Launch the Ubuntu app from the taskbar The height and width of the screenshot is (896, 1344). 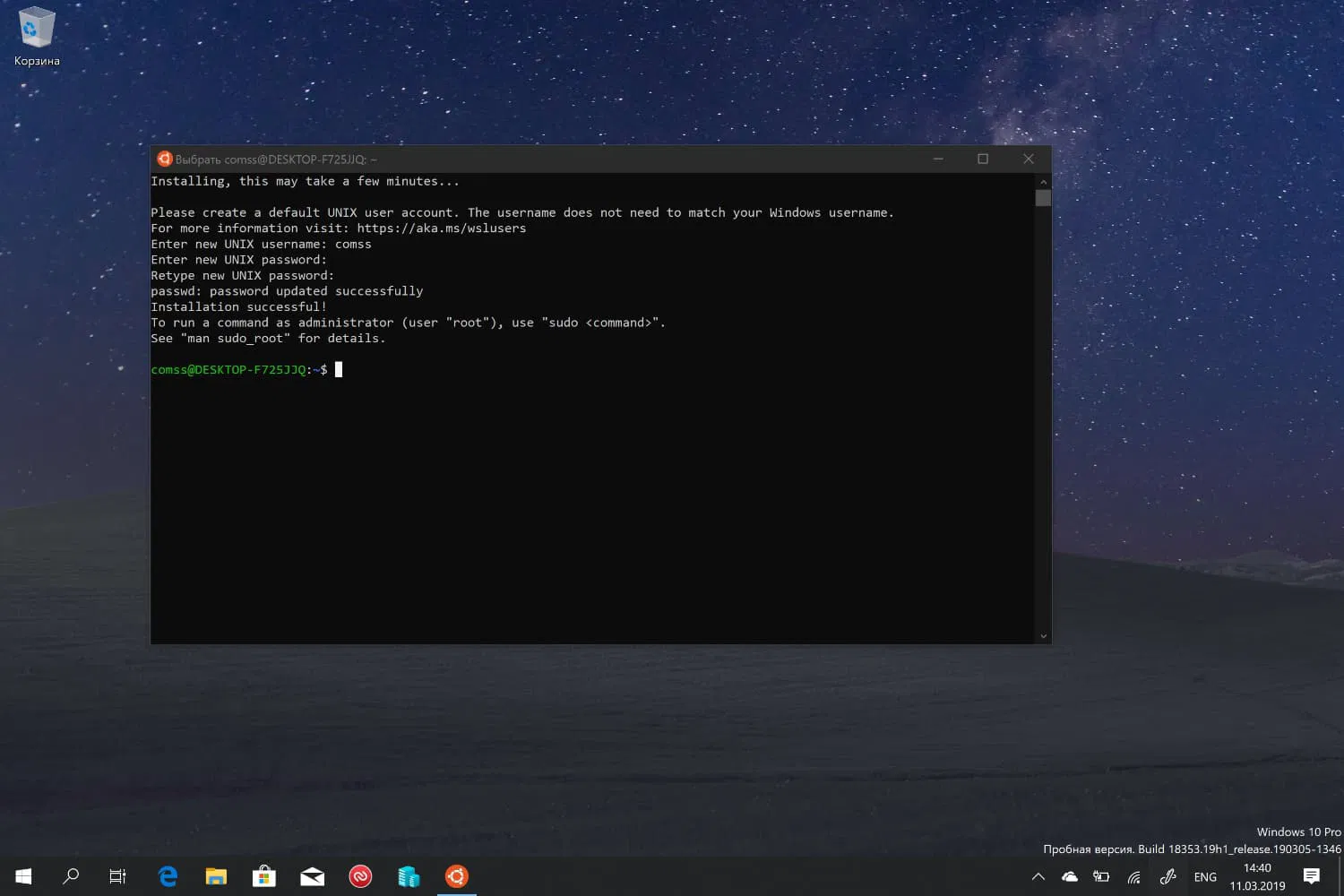tap(456, 875)
